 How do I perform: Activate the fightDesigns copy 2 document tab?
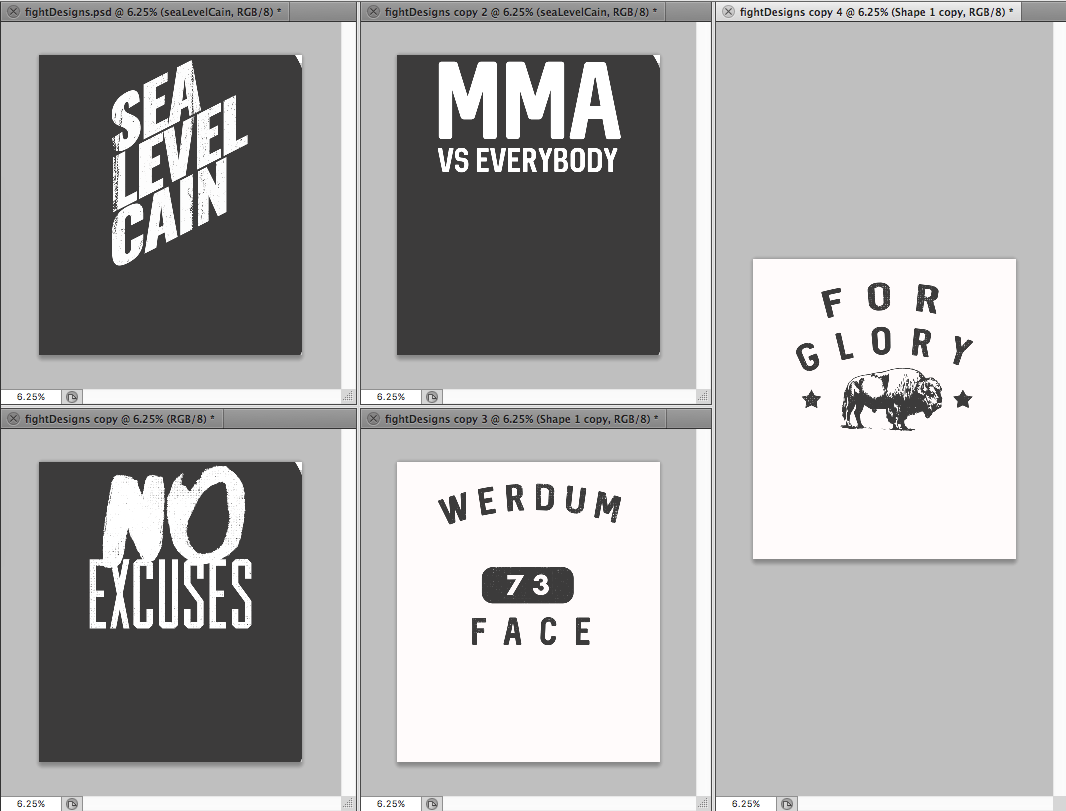[513, 12]
